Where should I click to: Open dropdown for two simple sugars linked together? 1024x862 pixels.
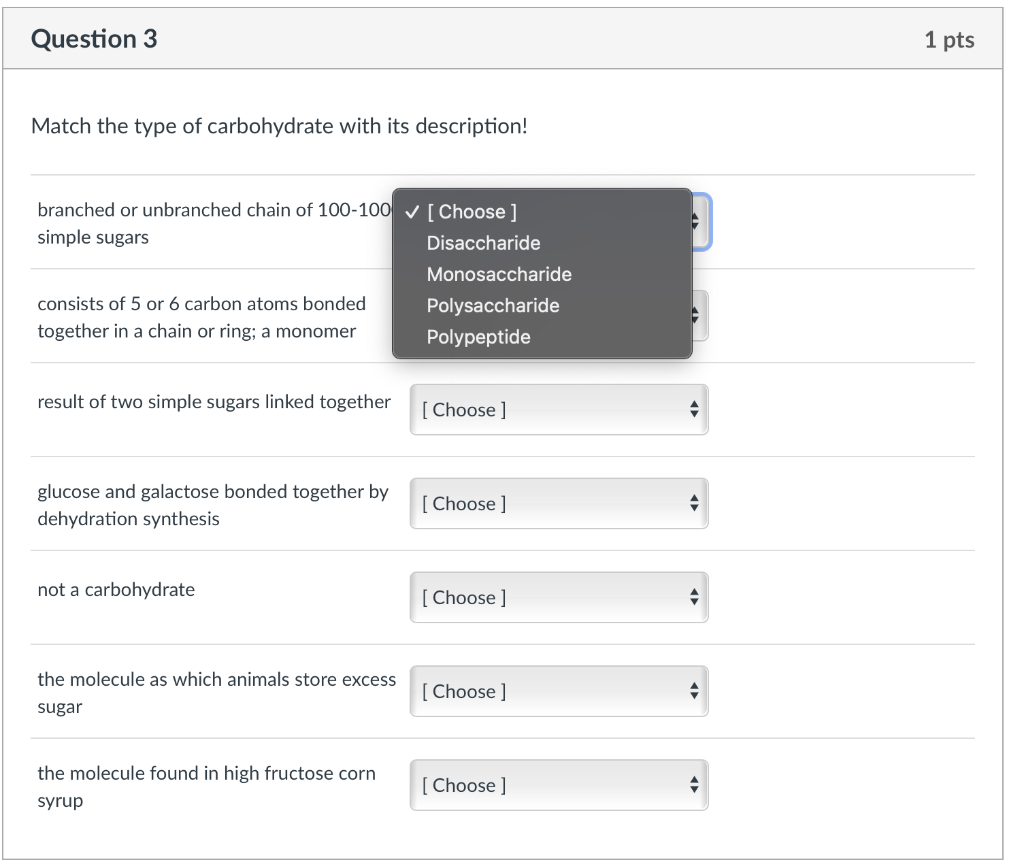(x=558, y=410)
